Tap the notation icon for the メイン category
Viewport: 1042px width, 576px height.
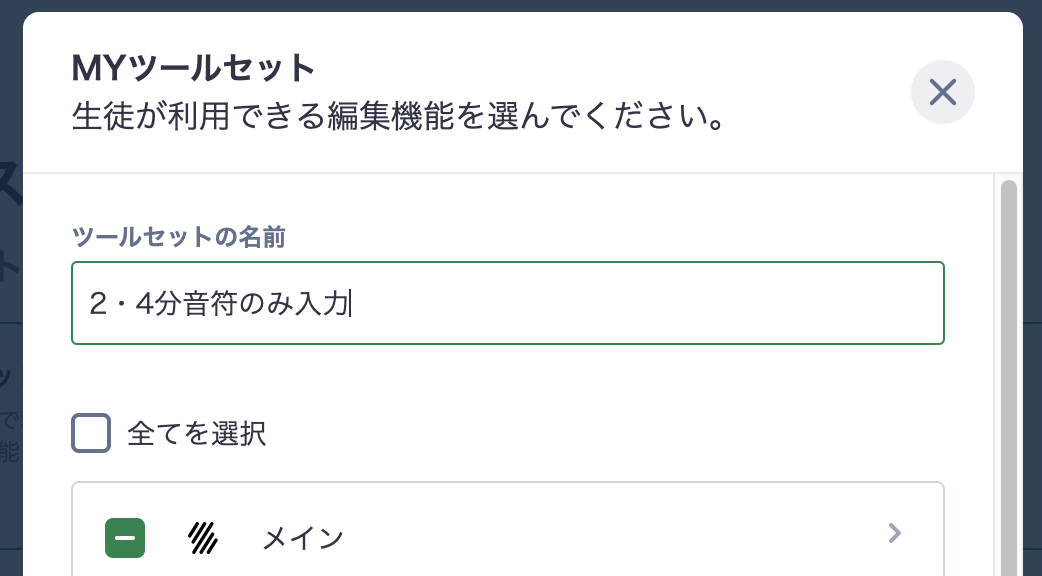[202, 538]
